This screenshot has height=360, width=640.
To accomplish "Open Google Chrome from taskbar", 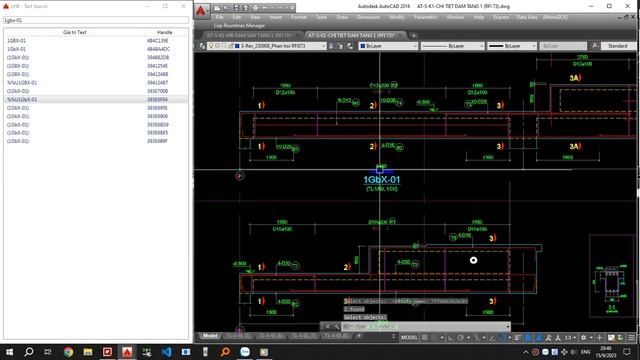I will (x=68, y=352).
